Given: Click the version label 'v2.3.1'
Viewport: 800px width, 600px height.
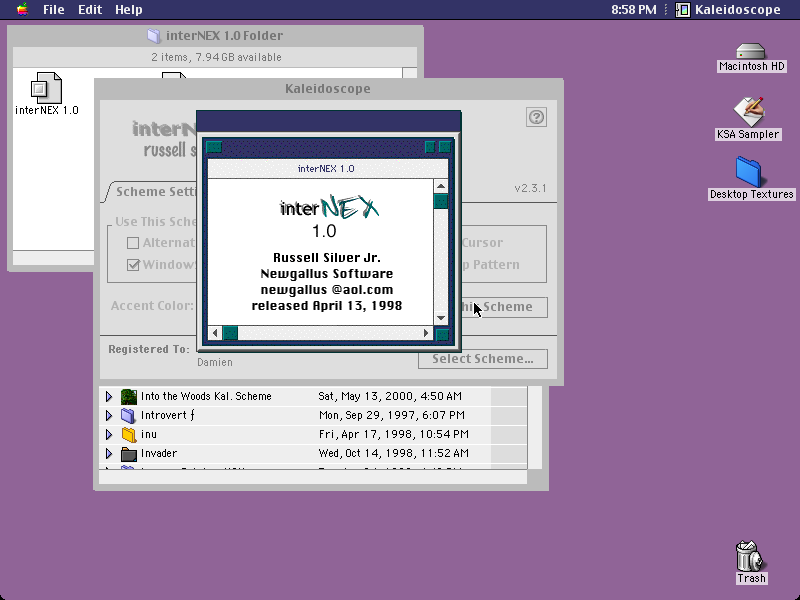Looking at the screenshot, I should (530, 188).
